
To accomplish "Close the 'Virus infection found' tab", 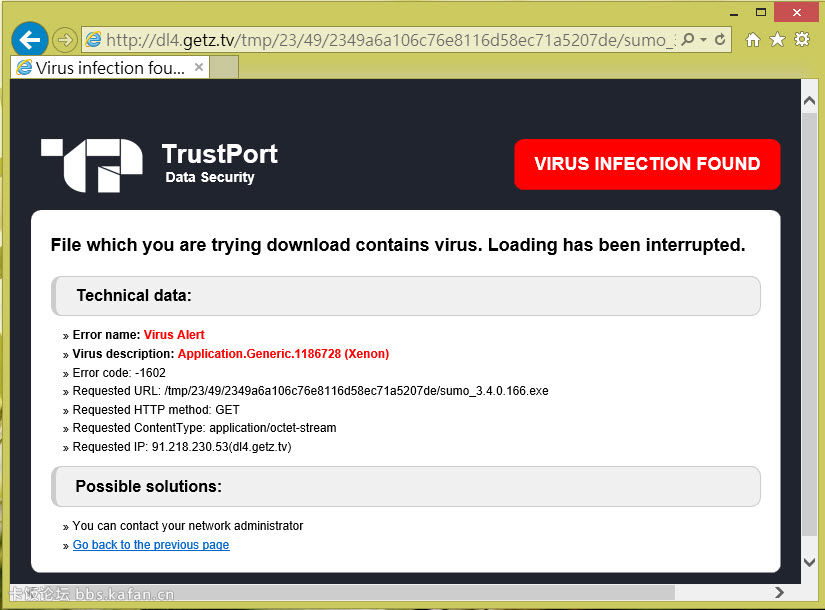I will coord(199,68).
